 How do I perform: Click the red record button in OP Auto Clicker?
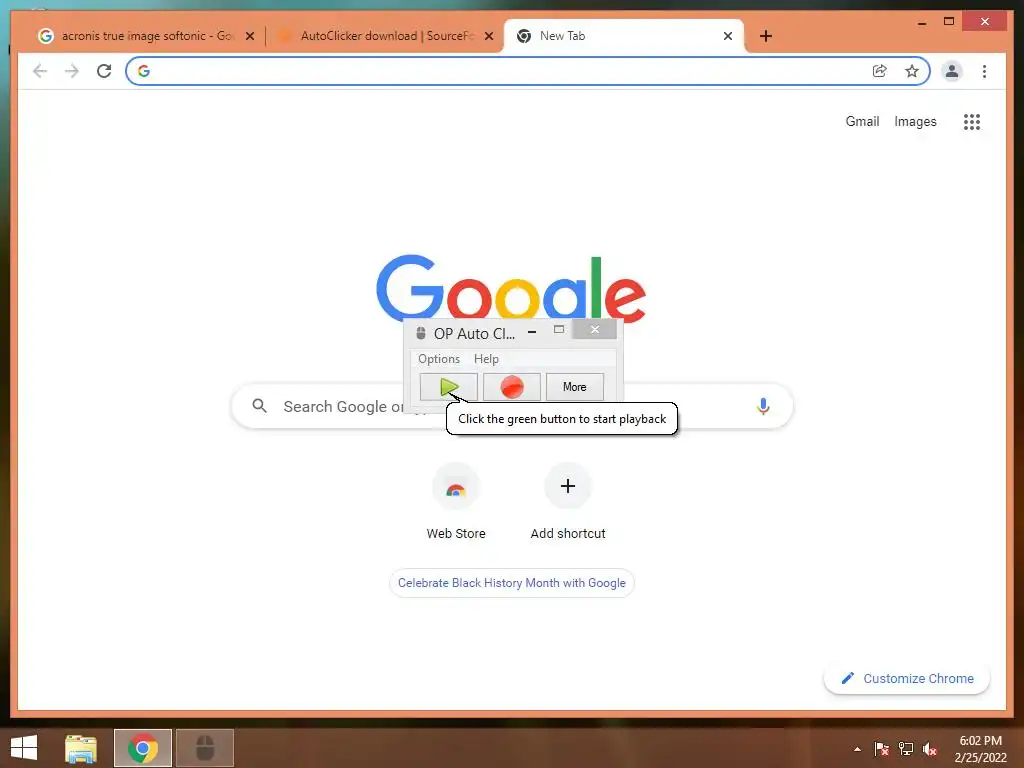click(x=512, y=387)
